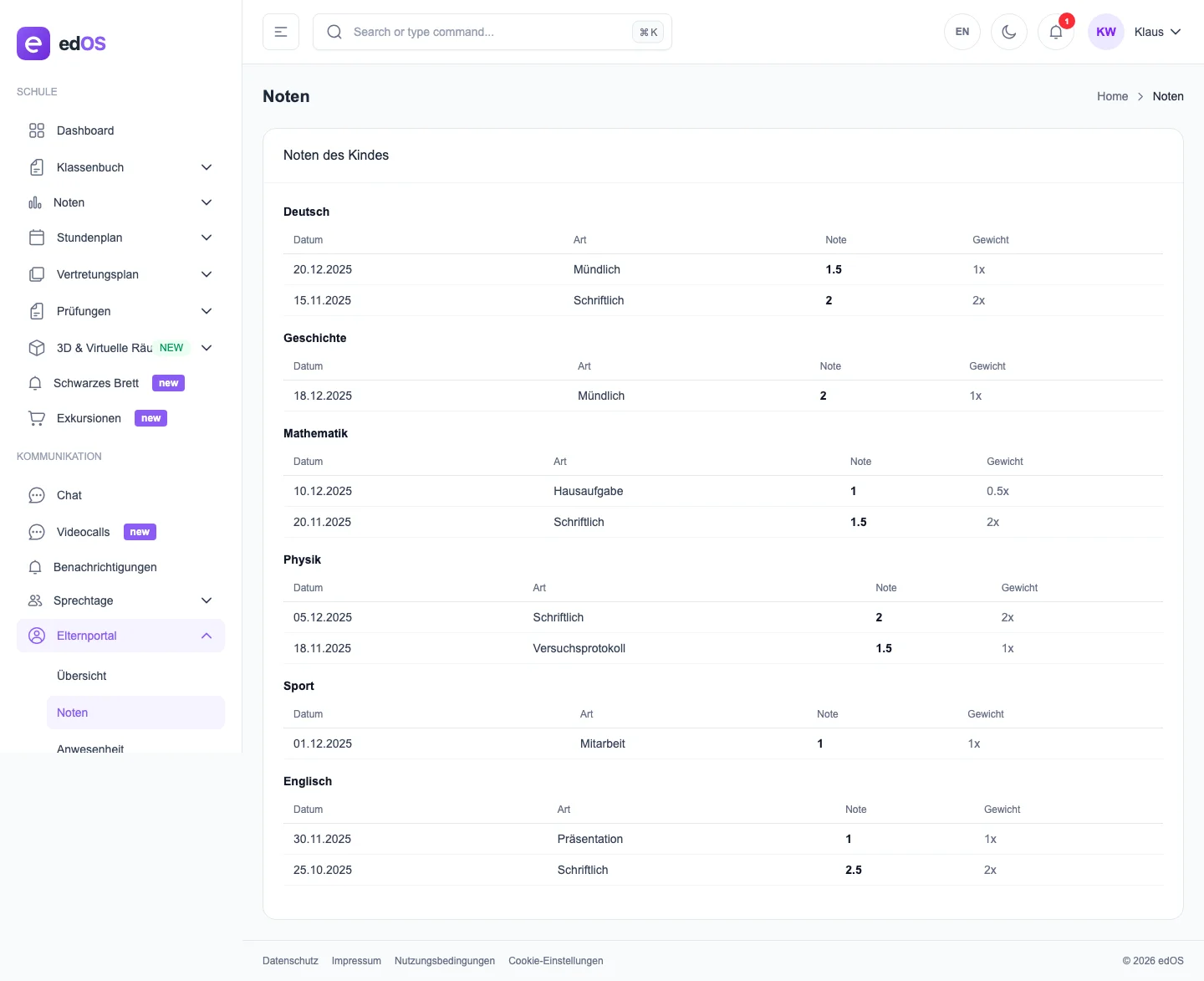Click the KW user avatar
The image size is (1204, 981).
coord(1105,32)
